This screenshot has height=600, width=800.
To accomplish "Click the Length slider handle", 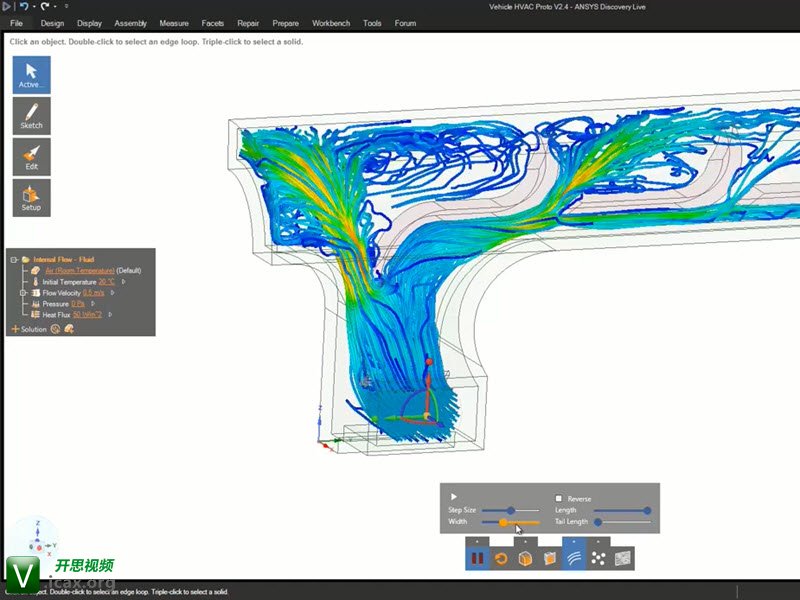I will [x=647, y=510].
